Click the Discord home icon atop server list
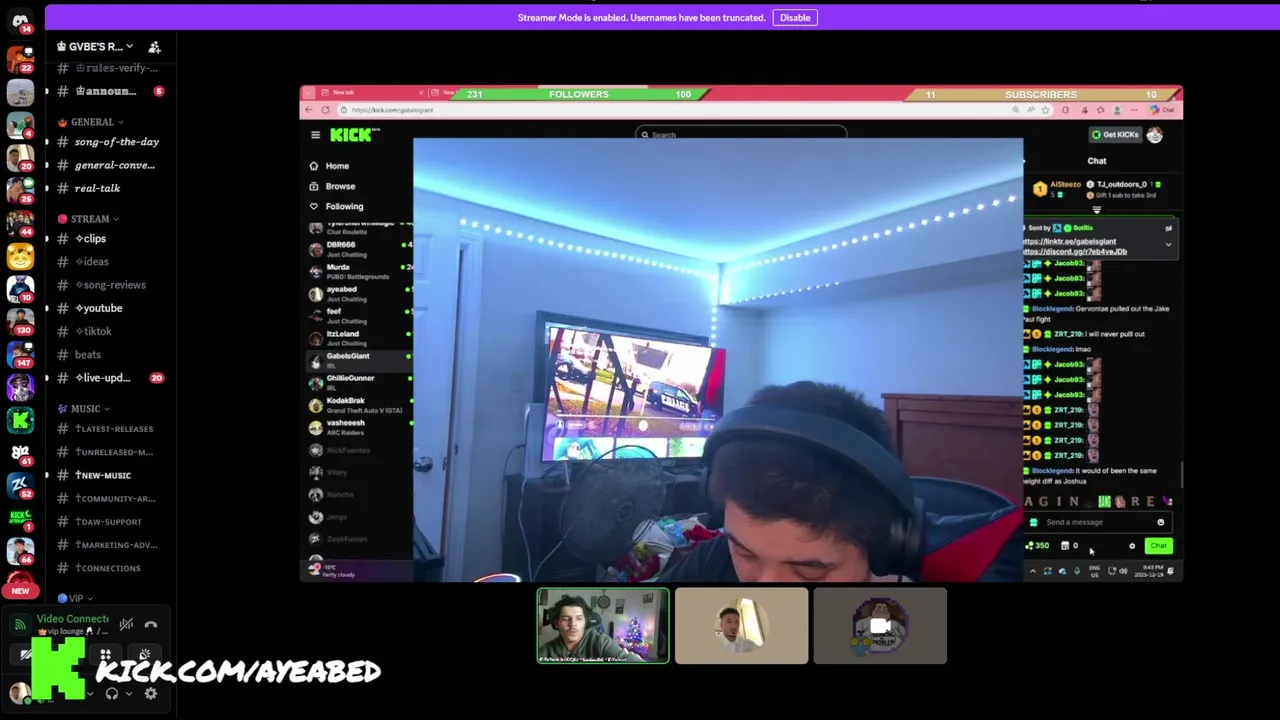 [x=20, y=21]
